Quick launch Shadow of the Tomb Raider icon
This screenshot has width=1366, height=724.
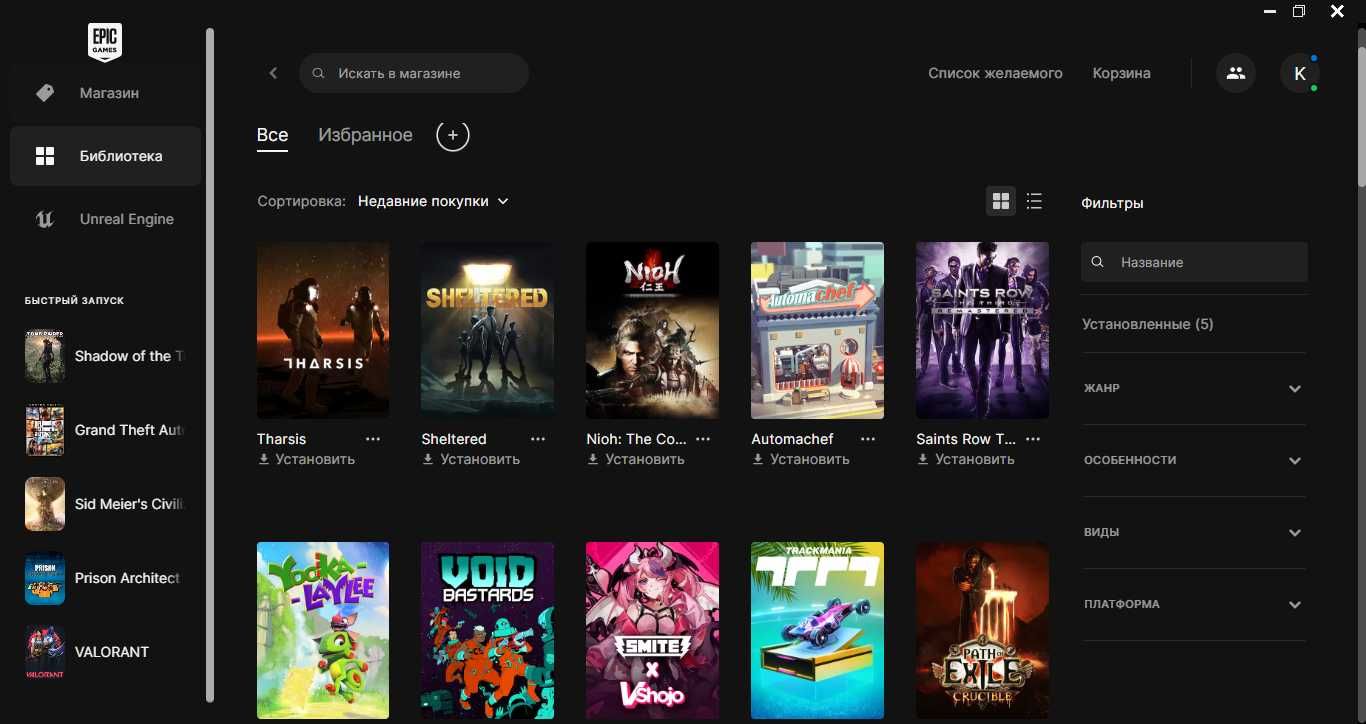[x=45, y=356]
